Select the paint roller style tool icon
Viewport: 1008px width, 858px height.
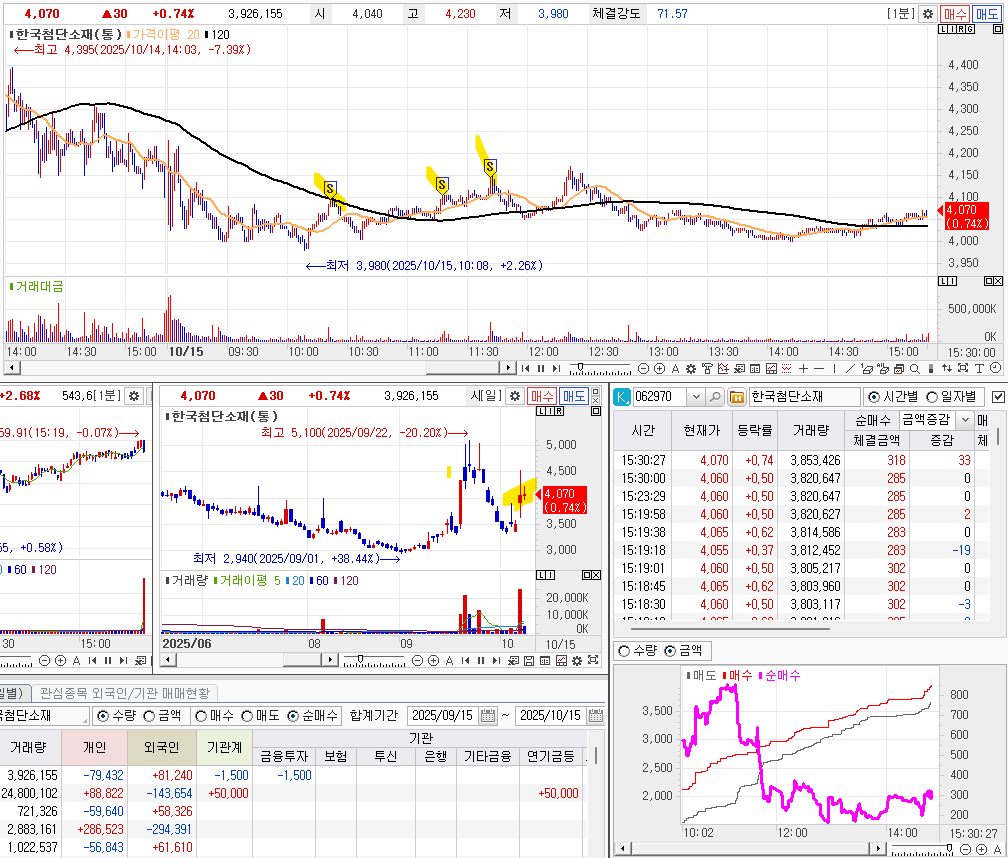[707, 368]
